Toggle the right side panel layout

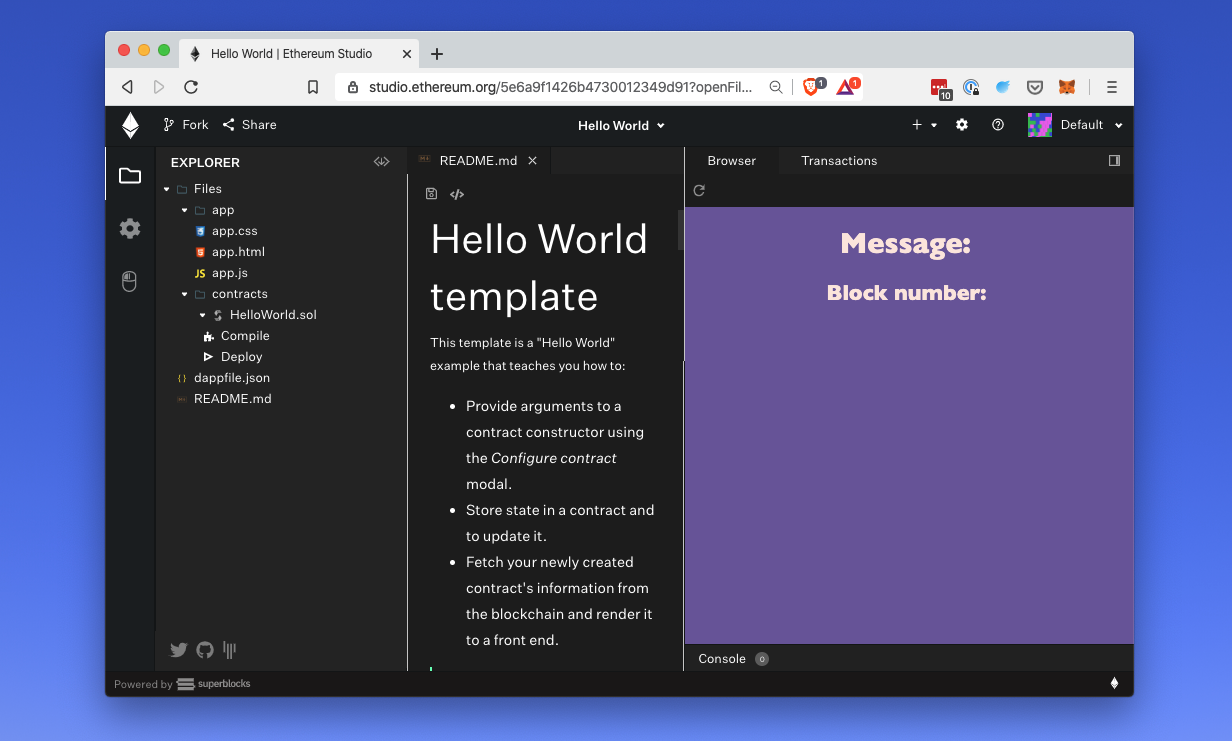tap(1114, 161)
